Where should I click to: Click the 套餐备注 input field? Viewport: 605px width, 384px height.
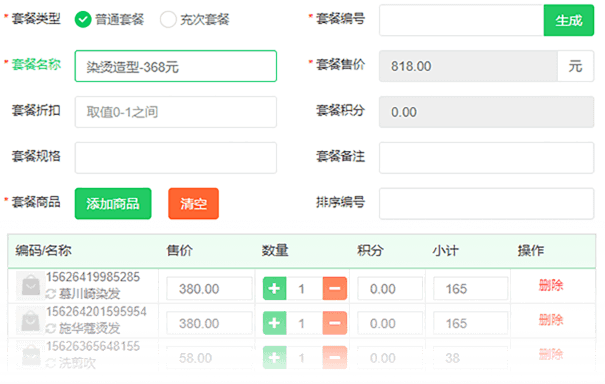[486, 158]
